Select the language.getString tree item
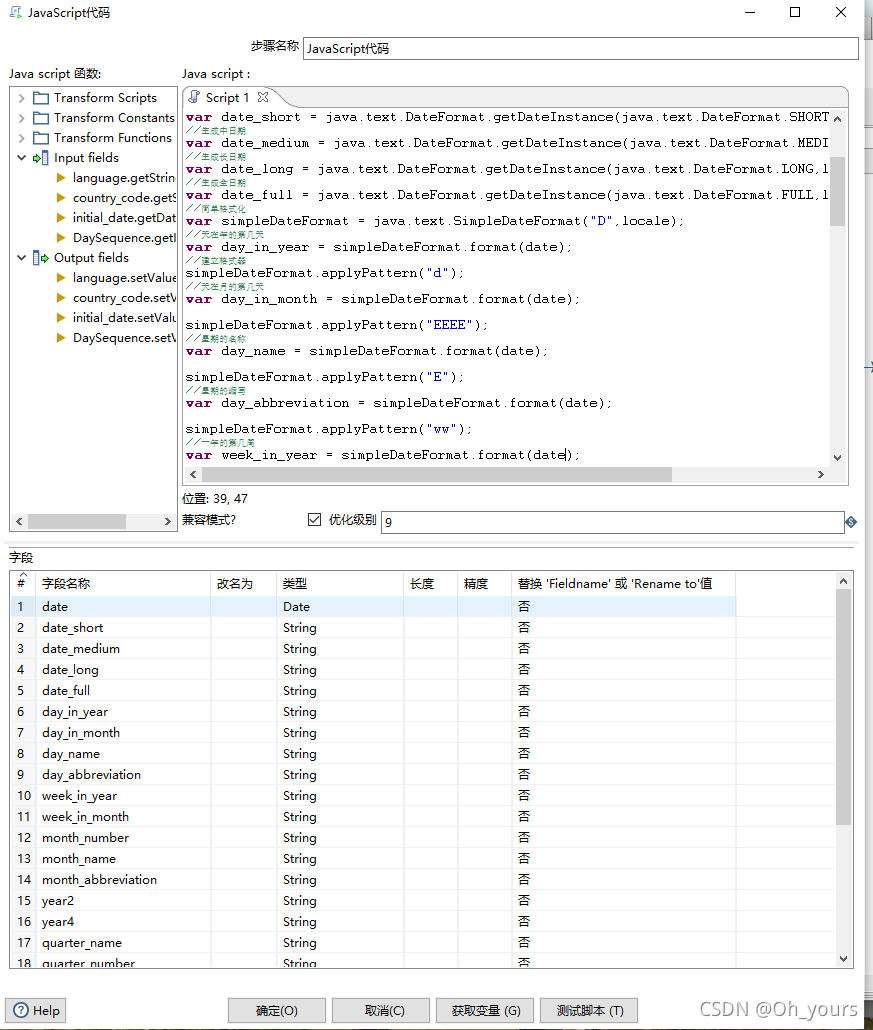This screenshot has width=873, height=1030. tap(123, 178)
